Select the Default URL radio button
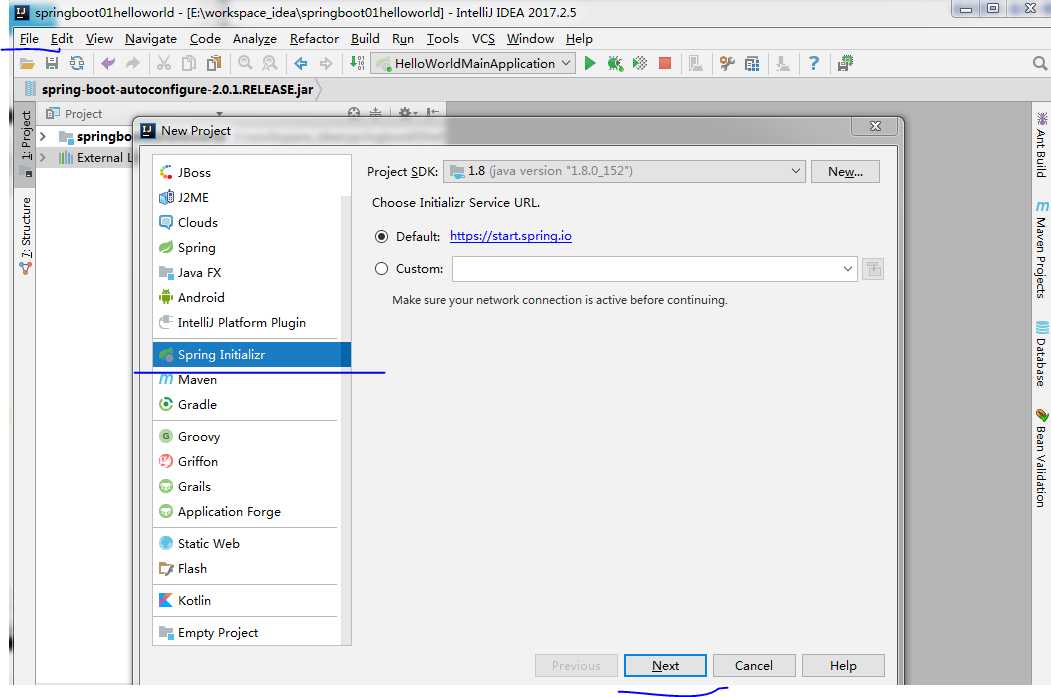 click(381, 237)
